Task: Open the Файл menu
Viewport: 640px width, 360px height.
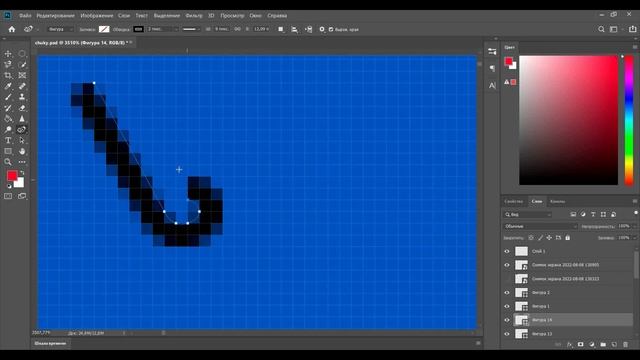Action: (x=25, y=16)
